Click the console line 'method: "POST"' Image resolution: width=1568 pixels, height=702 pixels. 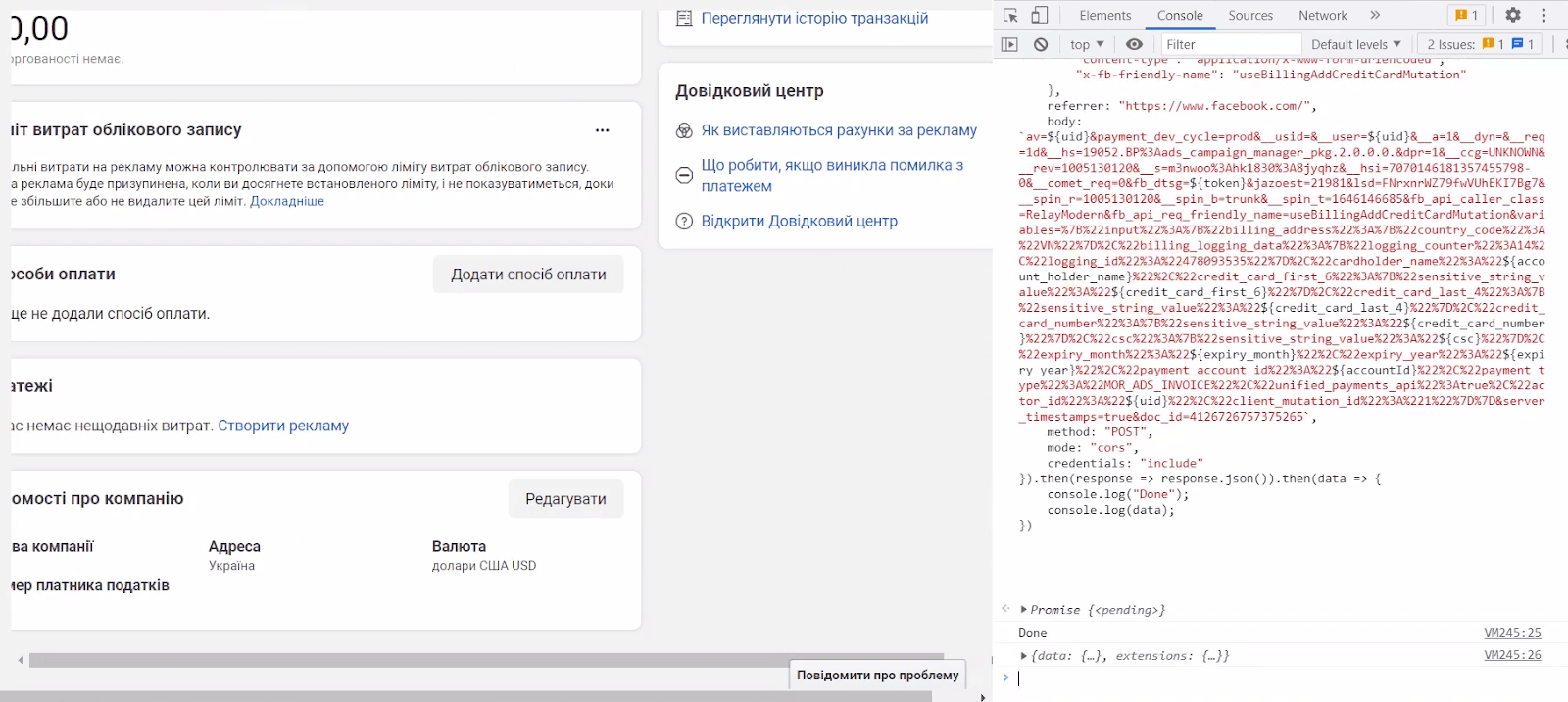pyautogui.click(x=1100, y=432)
